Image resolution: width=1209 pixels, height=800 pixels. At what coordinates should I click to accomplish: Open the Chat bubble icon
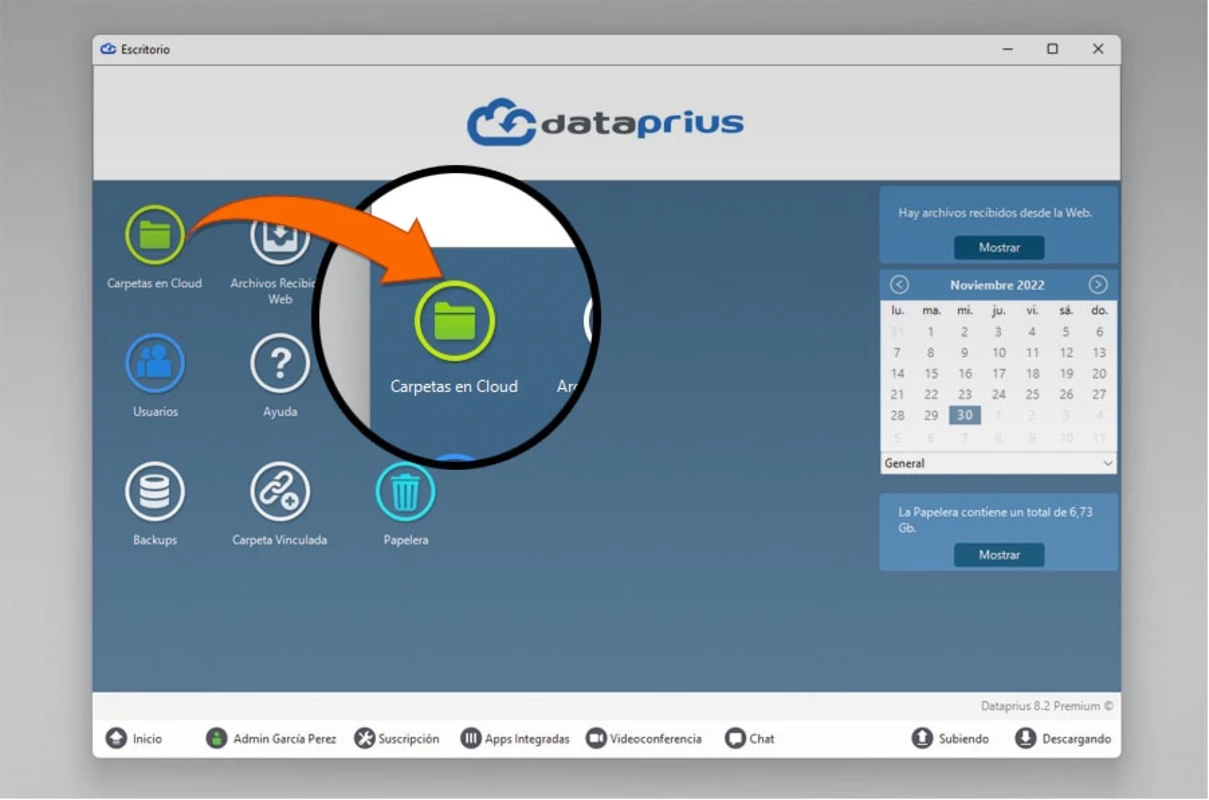pyautogui.click(x=735, y=739)
